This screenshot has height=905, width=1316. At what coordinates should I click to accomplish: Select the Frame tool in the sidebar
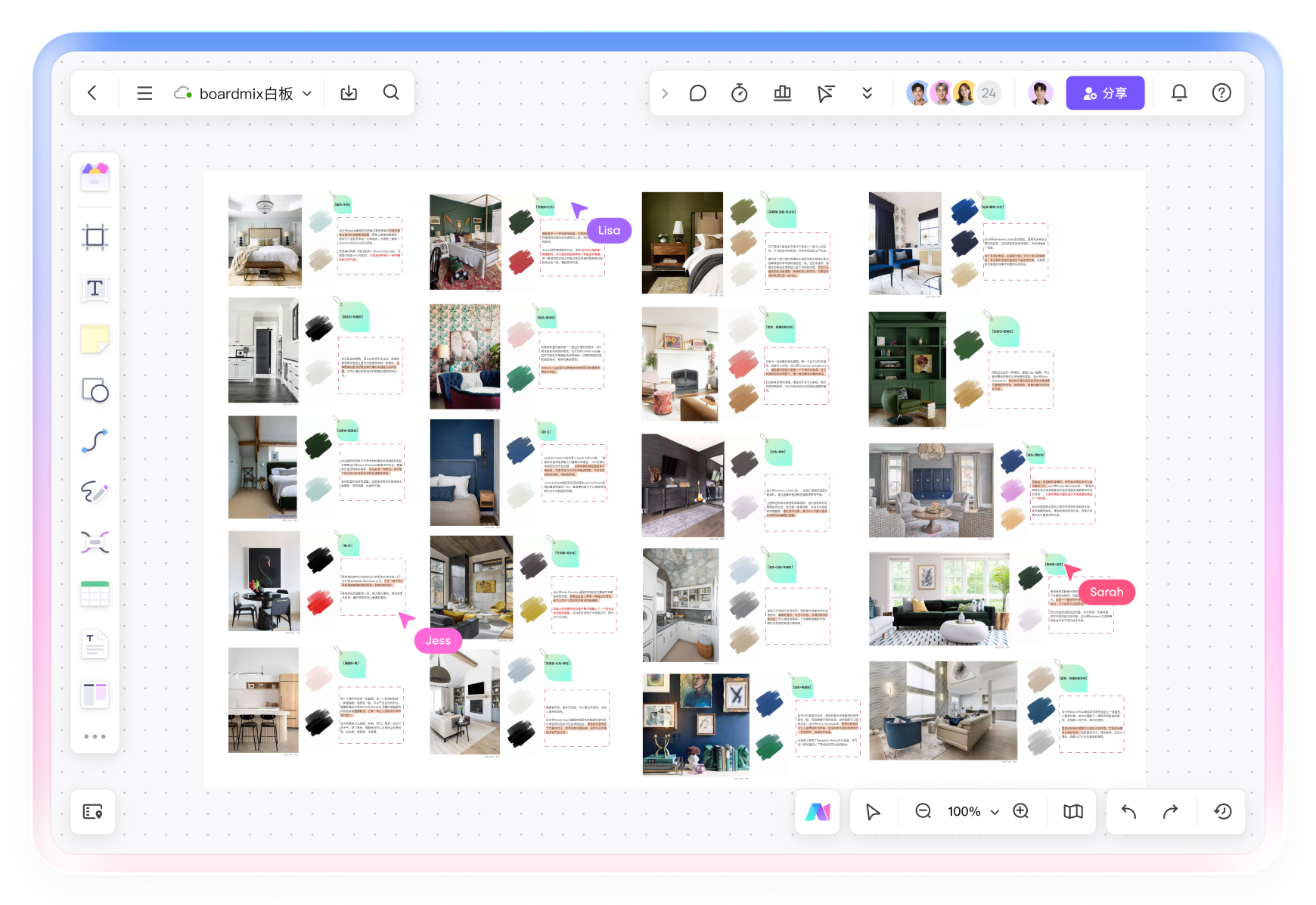95,237
